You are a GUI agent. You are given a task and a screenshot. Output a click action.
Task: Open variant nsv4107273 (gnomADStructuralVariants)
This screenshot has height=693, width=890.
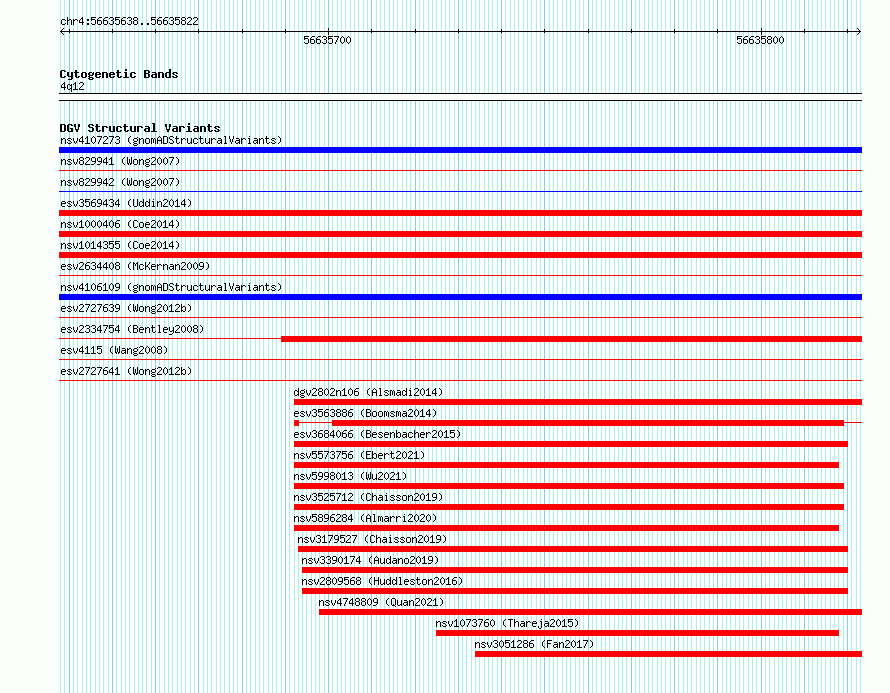(171, 140)
